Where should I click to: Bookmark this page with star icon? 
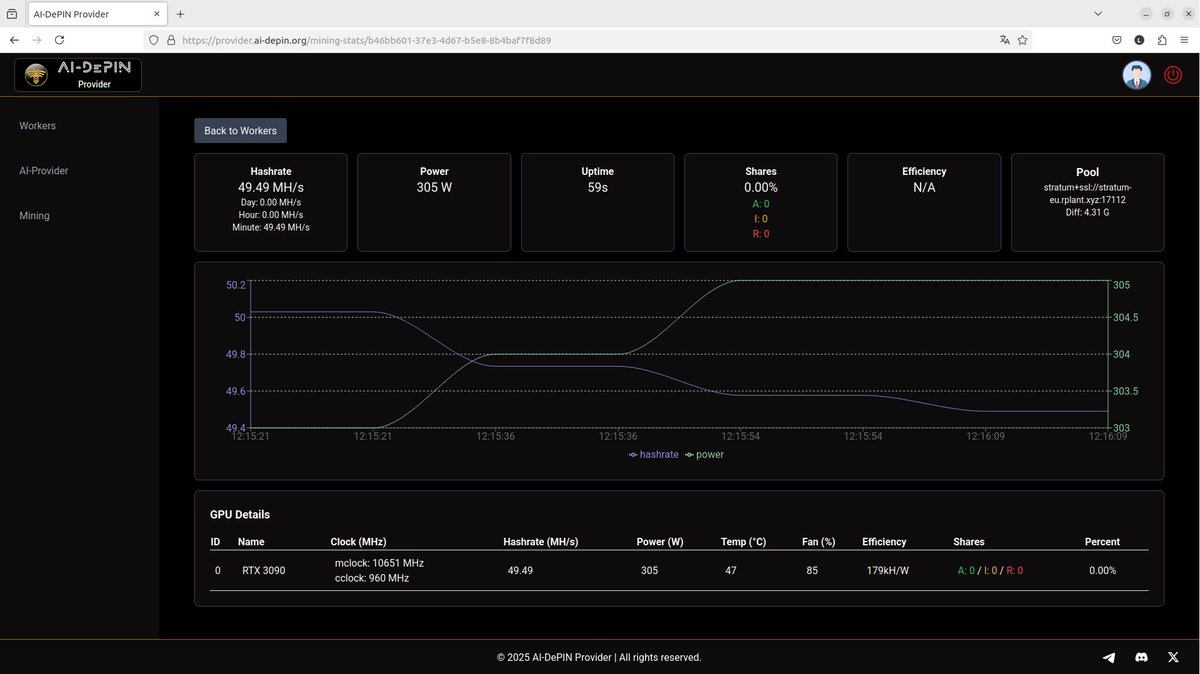pyautogui.click(x=1022, y=40)
